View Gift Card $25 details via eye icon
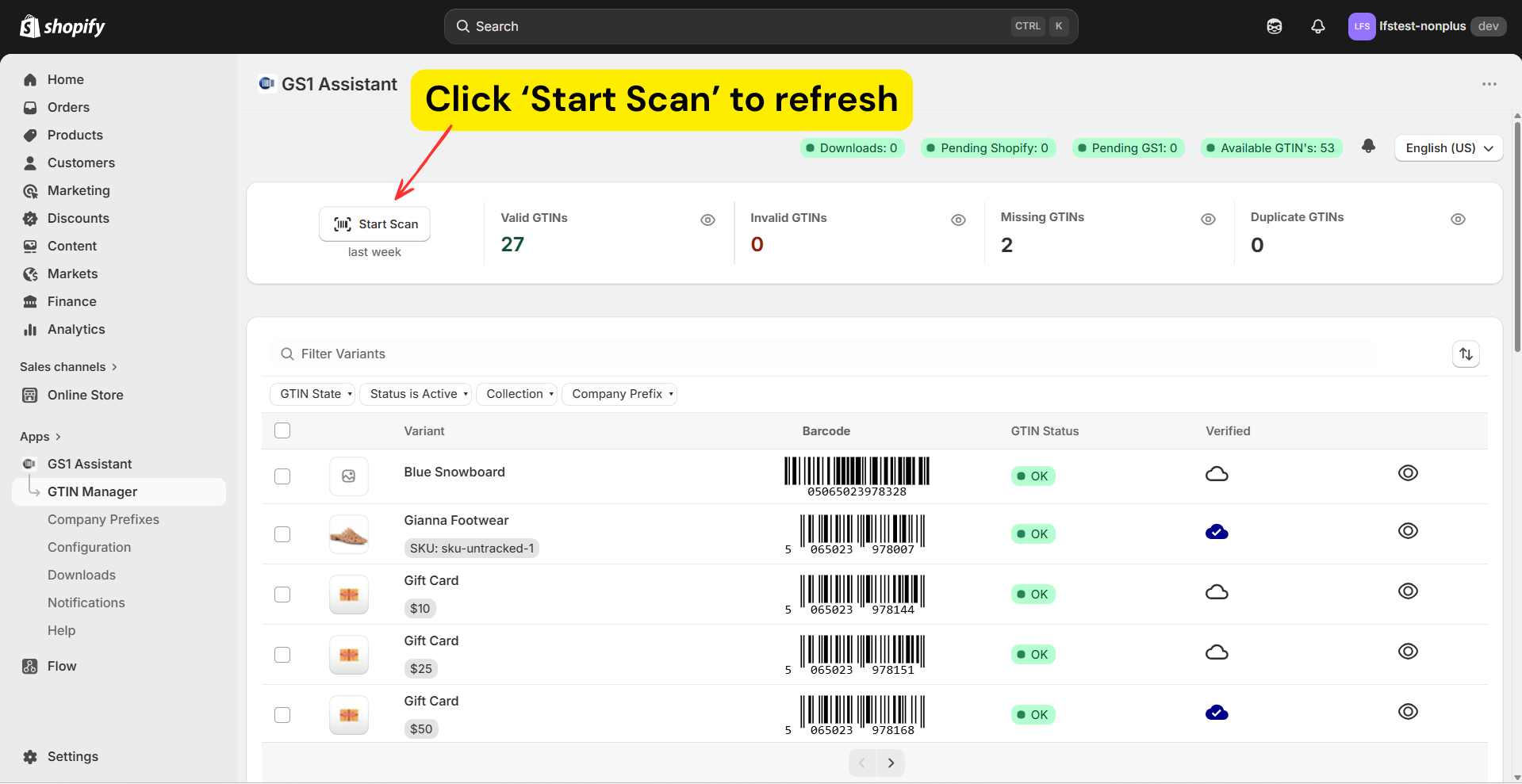The height and width of the screenshot is (784, 1522). click(x=1408, y=652)
